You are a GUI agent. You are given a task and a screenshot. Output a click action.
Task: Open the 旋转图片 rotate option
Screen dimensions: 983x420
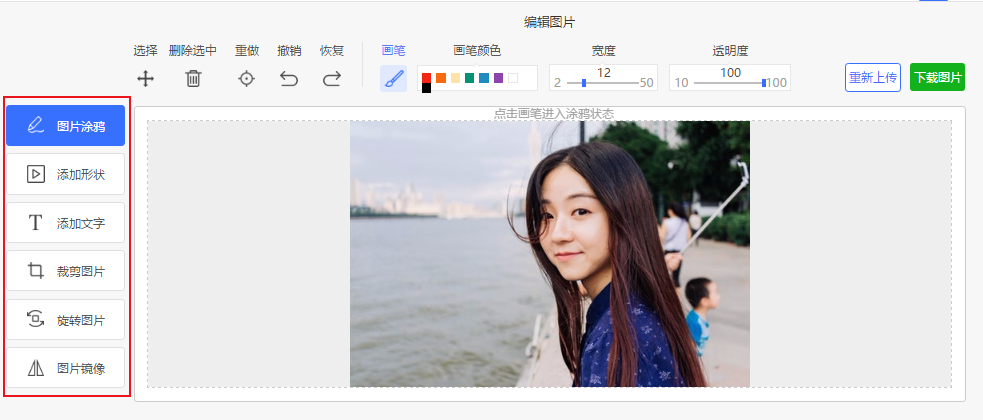coord(65,320)
